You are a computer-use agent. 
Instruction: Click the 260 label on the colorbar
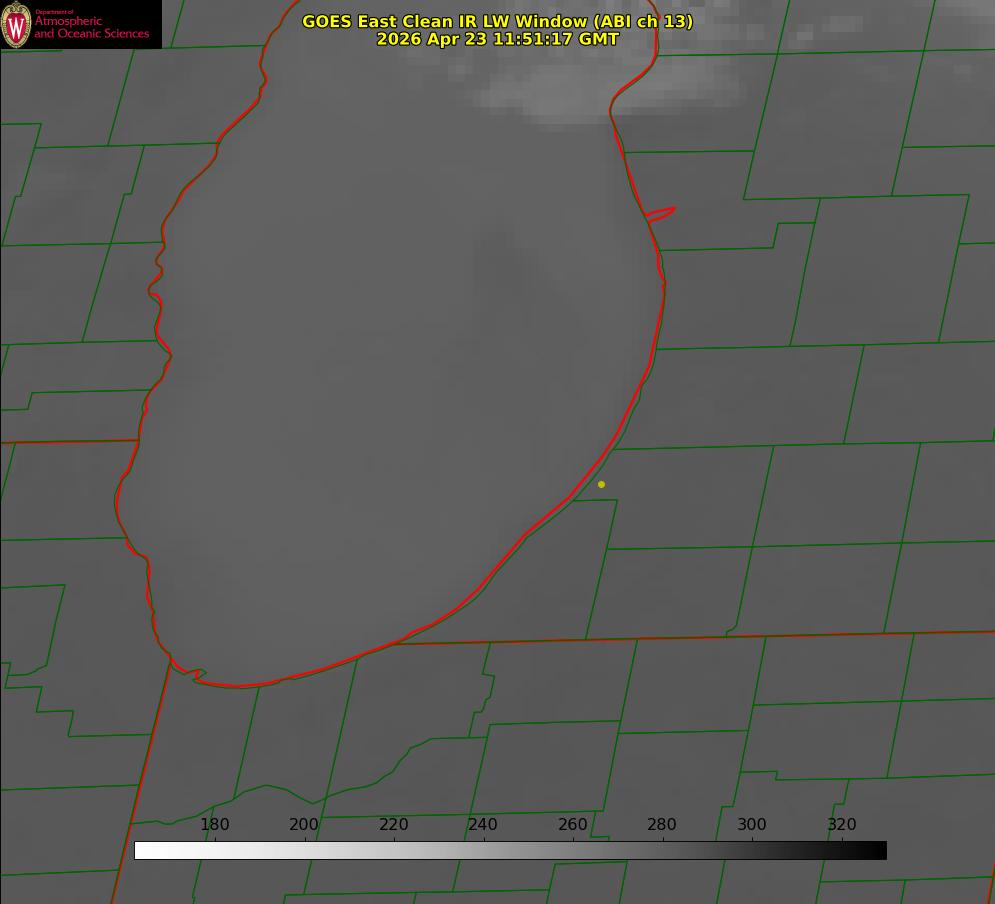click(572, 824)
